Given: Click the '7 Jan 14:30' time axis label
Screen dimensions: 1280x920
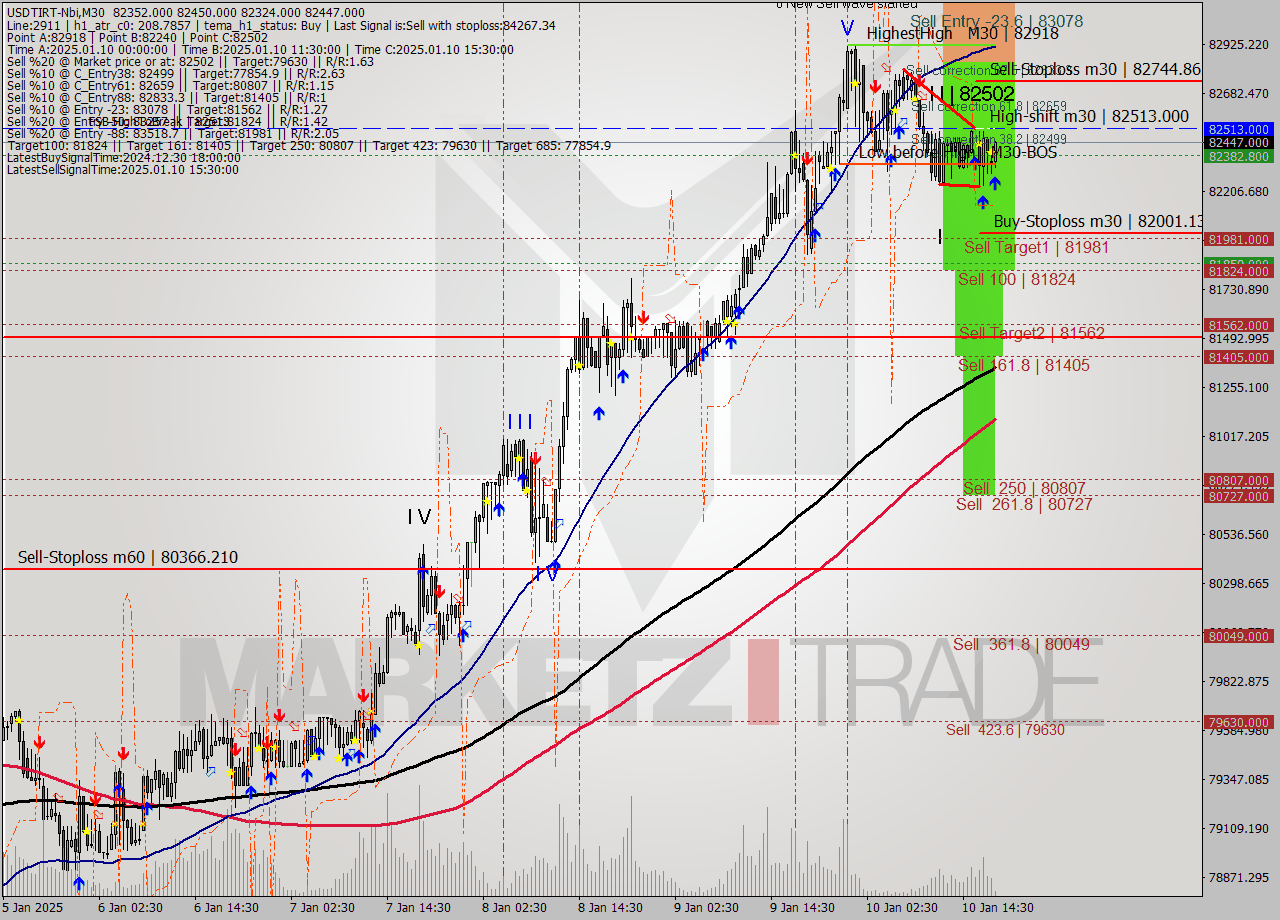Looking at the screenshot, I should pyautogui.click(x=417, y=908).
